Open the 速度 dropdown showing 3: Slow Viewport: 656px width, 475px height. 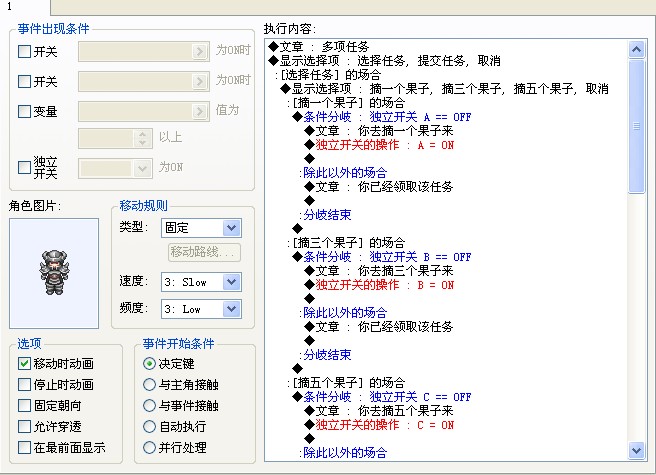coord(231,282)
